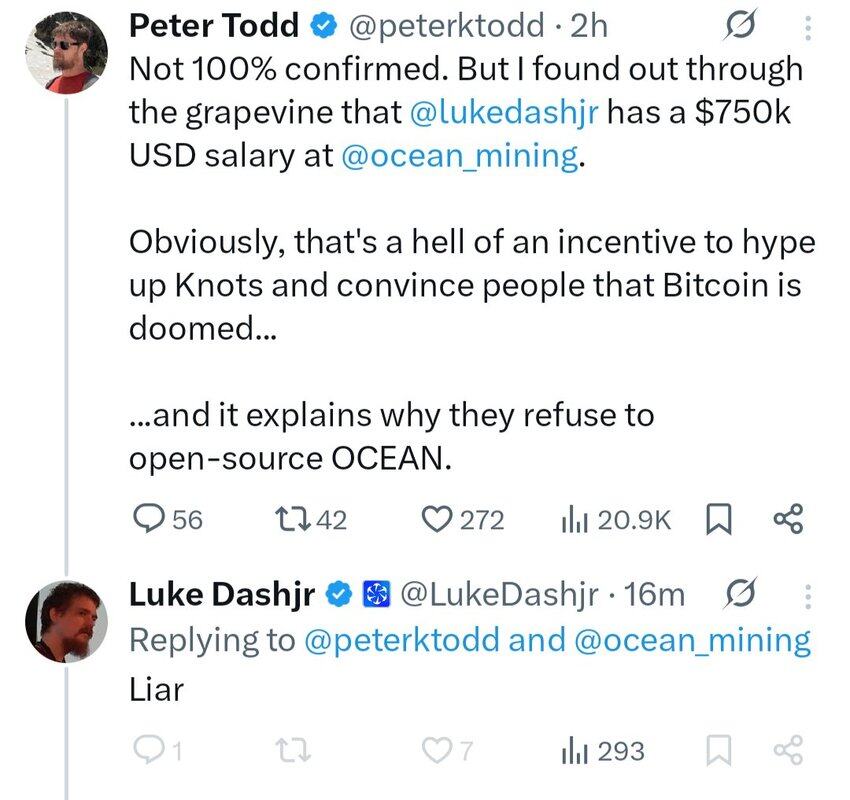The image size is (850, 800).
Task: View Peter Todd's profile picture
Action: click(66, 53)
